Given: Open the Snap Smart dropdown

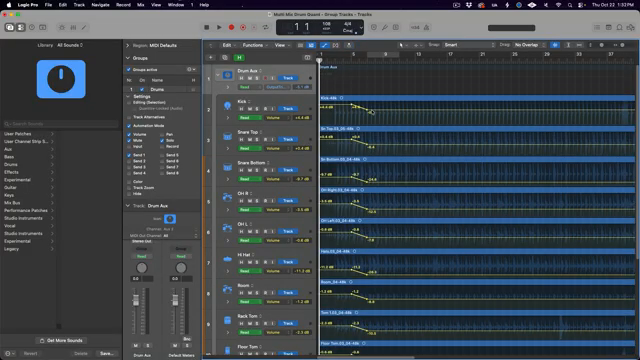Looking at the screenshot, I should [469, 45].
